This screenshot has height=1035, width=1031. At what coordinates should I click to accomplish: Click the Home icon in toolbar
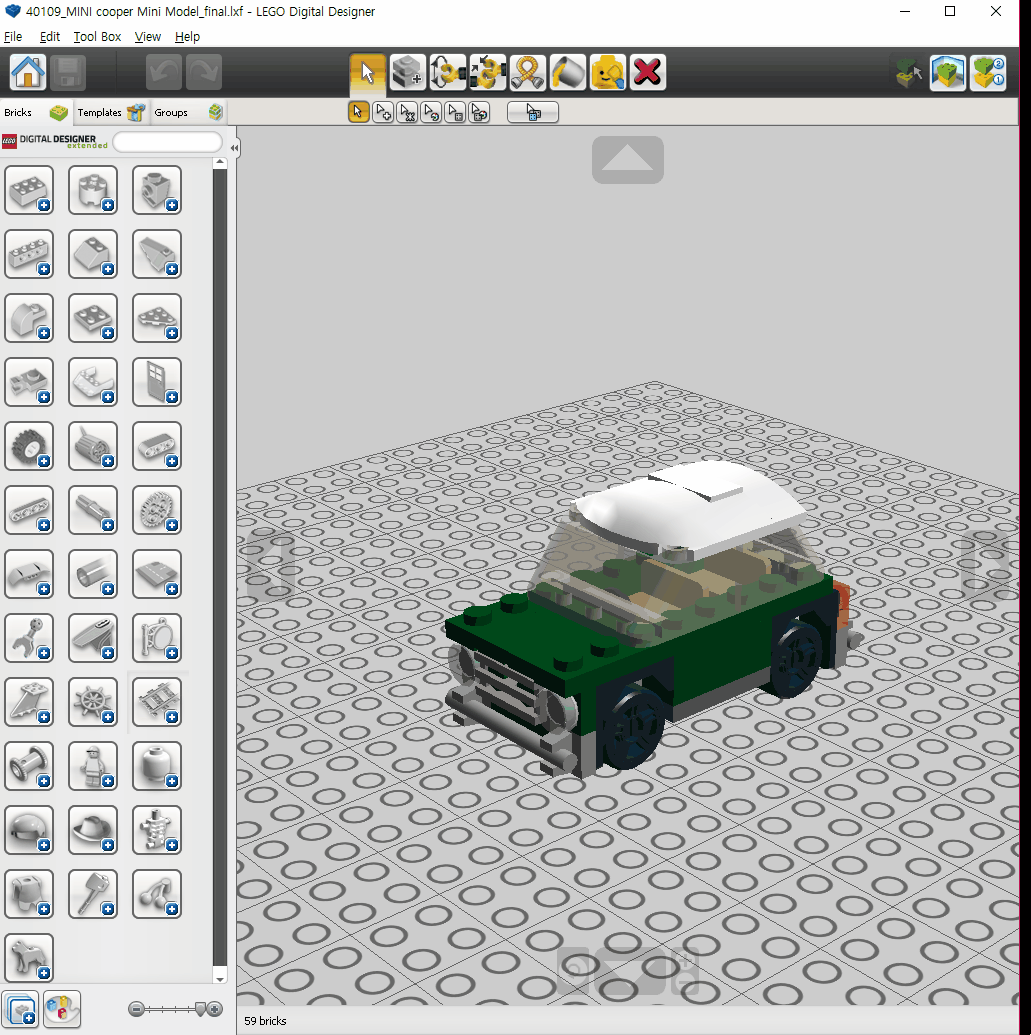(x=28, y=73)
